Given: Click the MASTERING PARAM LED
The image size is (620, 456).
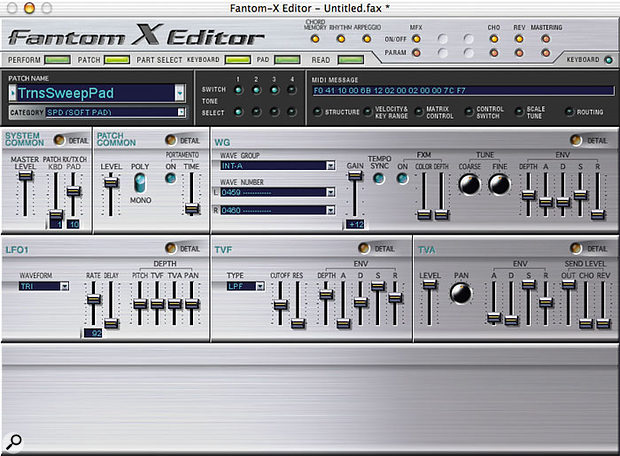Looking at the screenshot, I should pos(546,53).
